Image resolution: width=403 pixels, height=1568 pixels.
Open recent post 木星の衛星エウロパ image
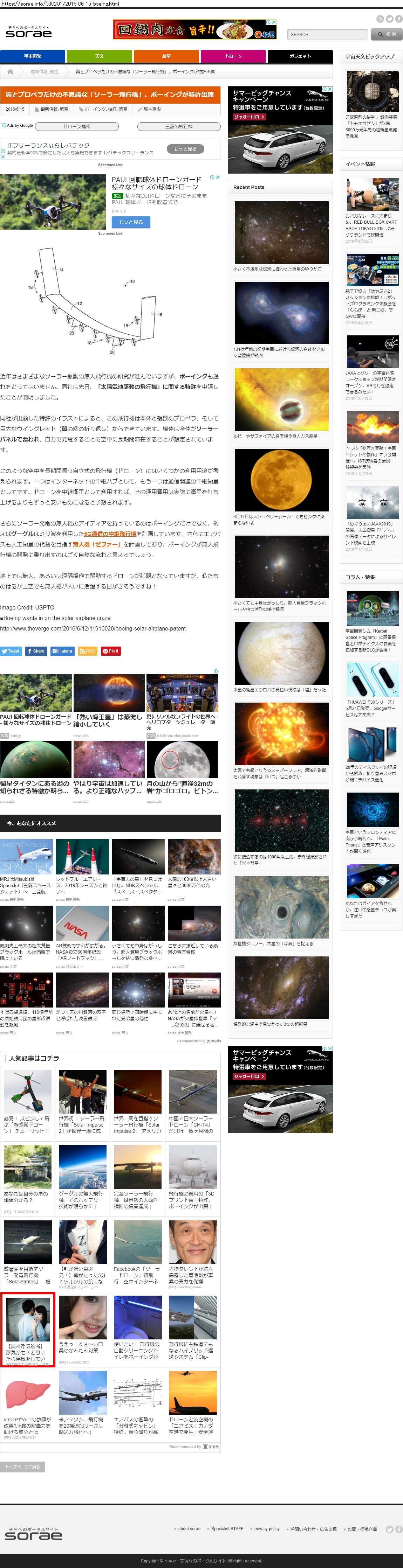tap(281, 653)
